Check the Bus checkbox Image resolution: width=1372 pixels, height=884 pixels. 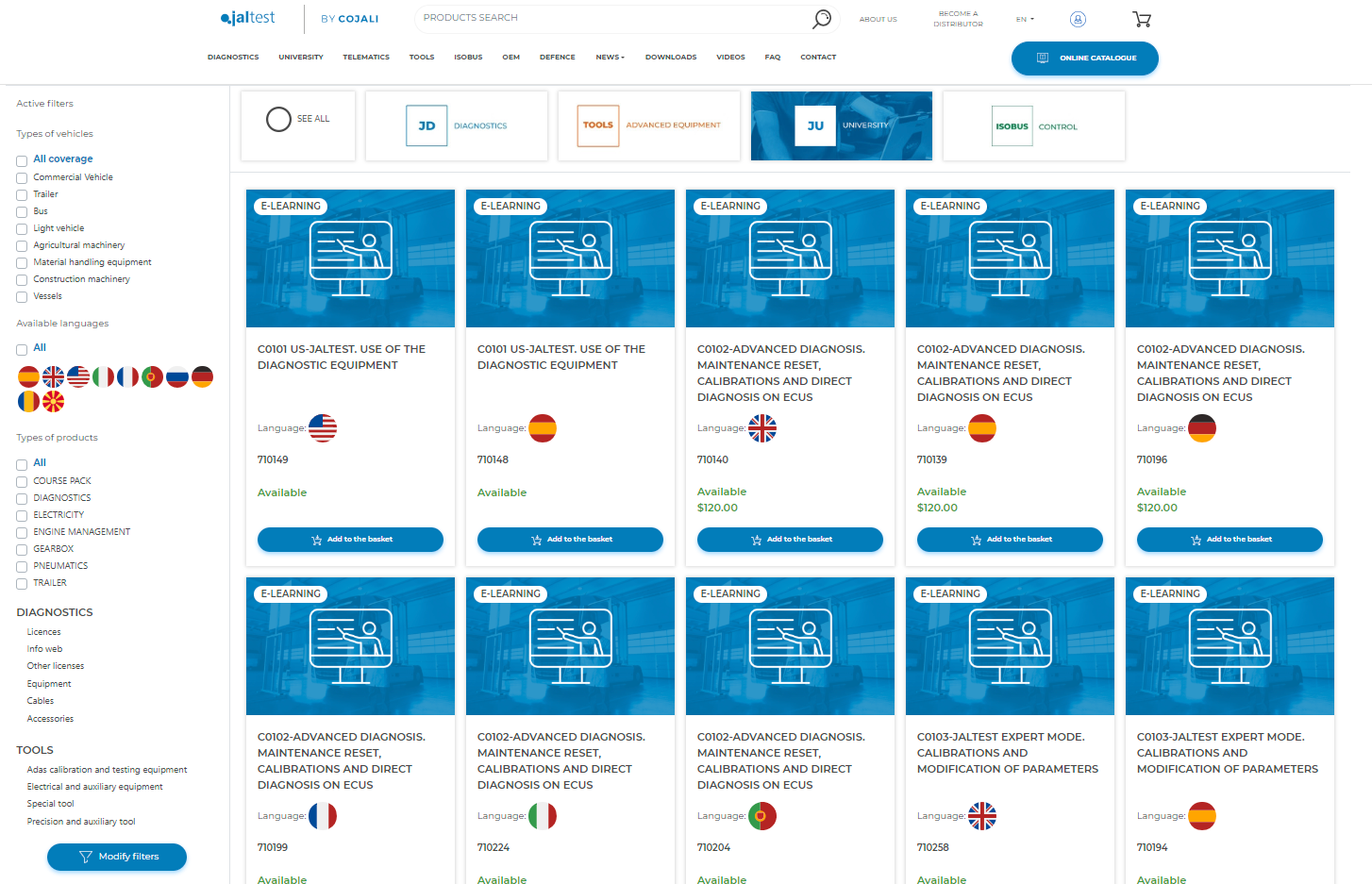click(22, 212)
